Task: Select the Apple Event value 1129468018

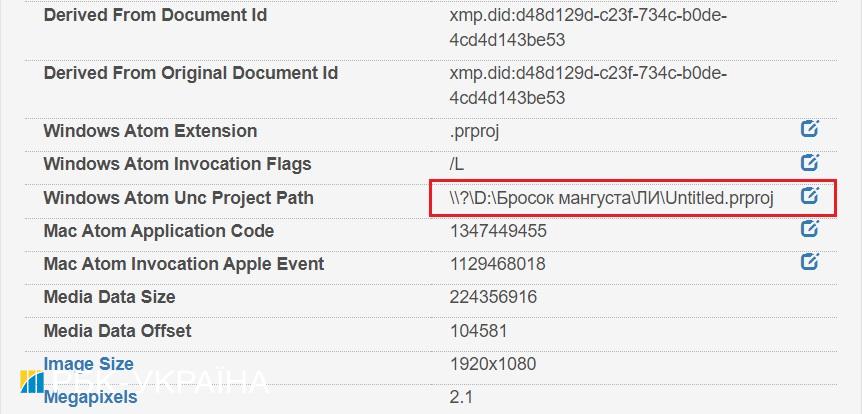Action: (498, 264)
